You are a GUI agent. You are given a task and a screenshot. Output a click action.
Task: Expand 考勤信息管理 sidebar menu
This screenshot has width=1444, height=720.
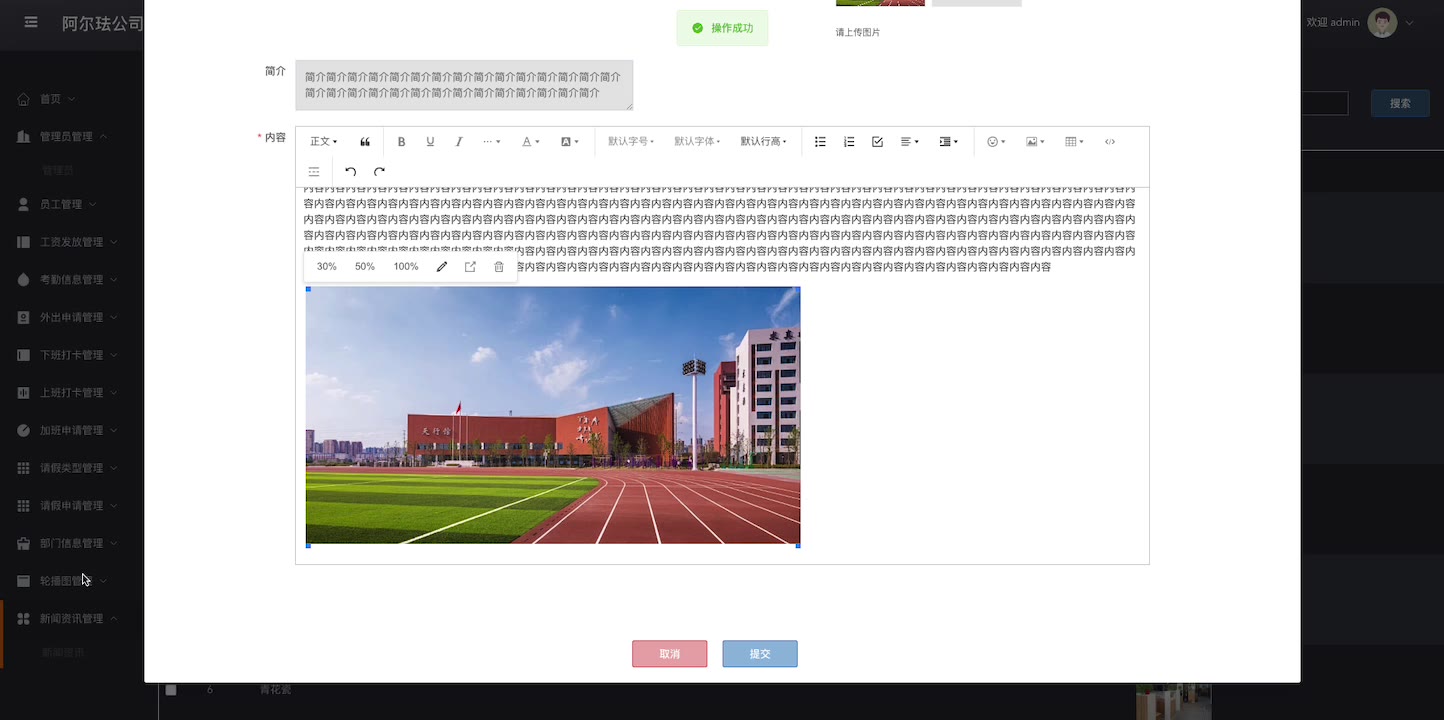pos(67,280)
